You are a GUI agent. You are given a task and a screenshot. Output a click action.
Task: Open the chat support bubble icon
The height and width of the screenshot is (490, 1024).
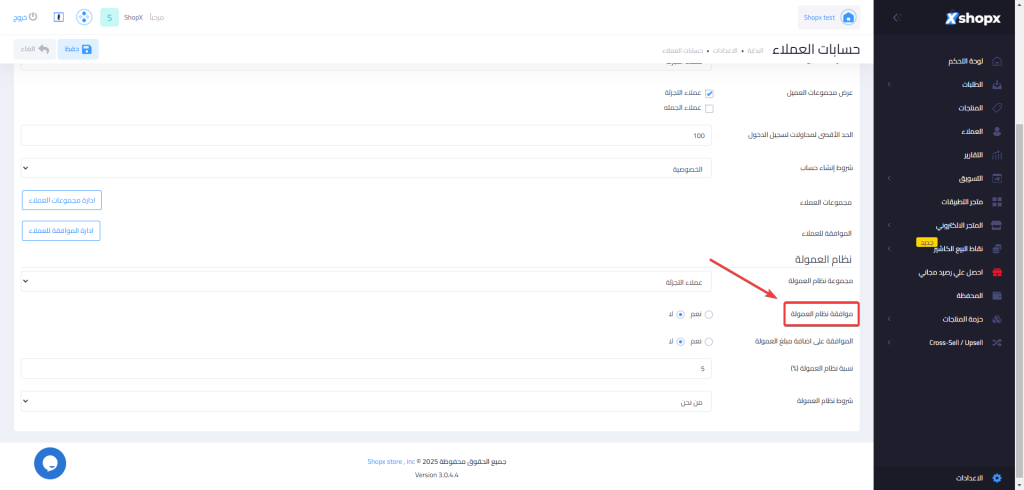pyautogui.click(x=50, y=463)
